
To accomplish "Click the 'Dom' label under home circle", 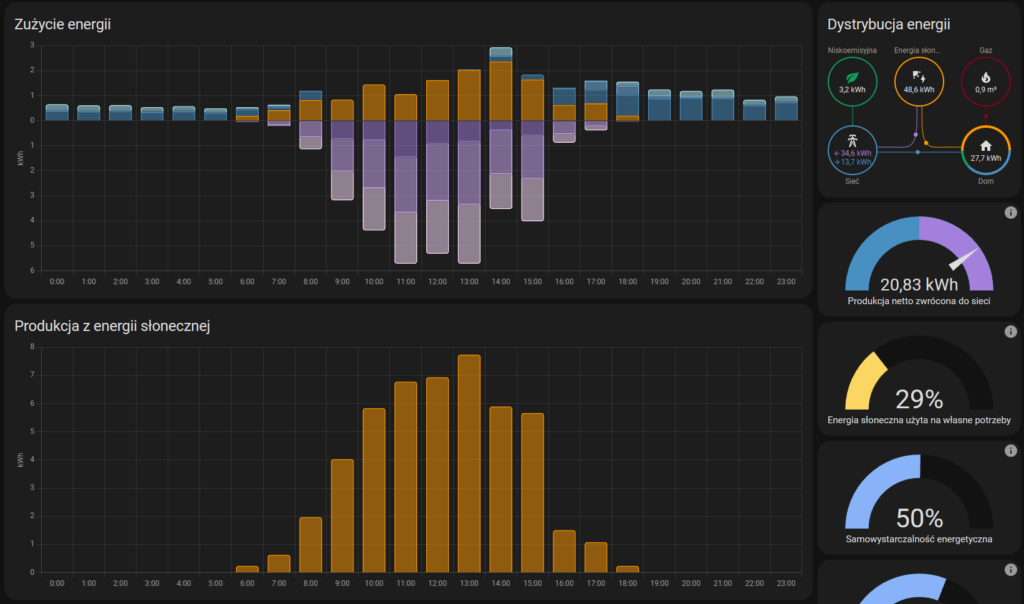I will 985,182.
